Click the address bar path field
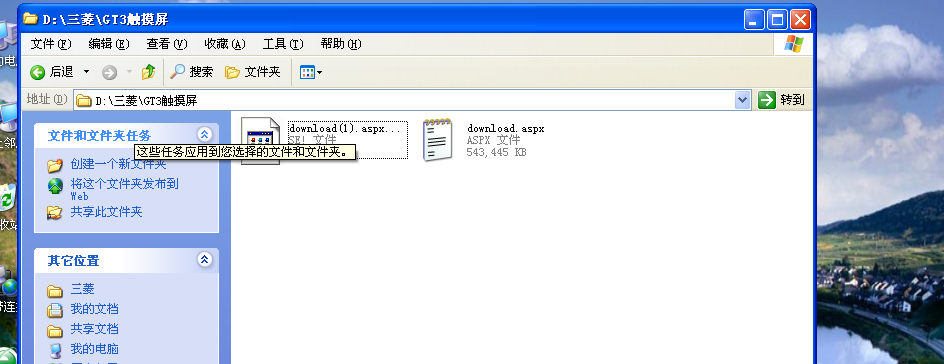944x364 pixels. pyautogui.click(x=405, y=100)
